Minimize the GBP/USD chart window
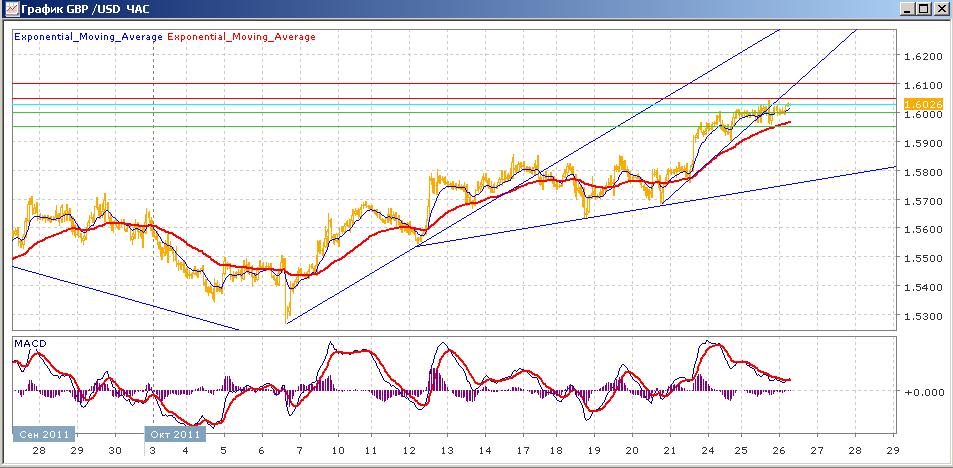The width and height of the screenshot is (953, 468). coord(907,9)
